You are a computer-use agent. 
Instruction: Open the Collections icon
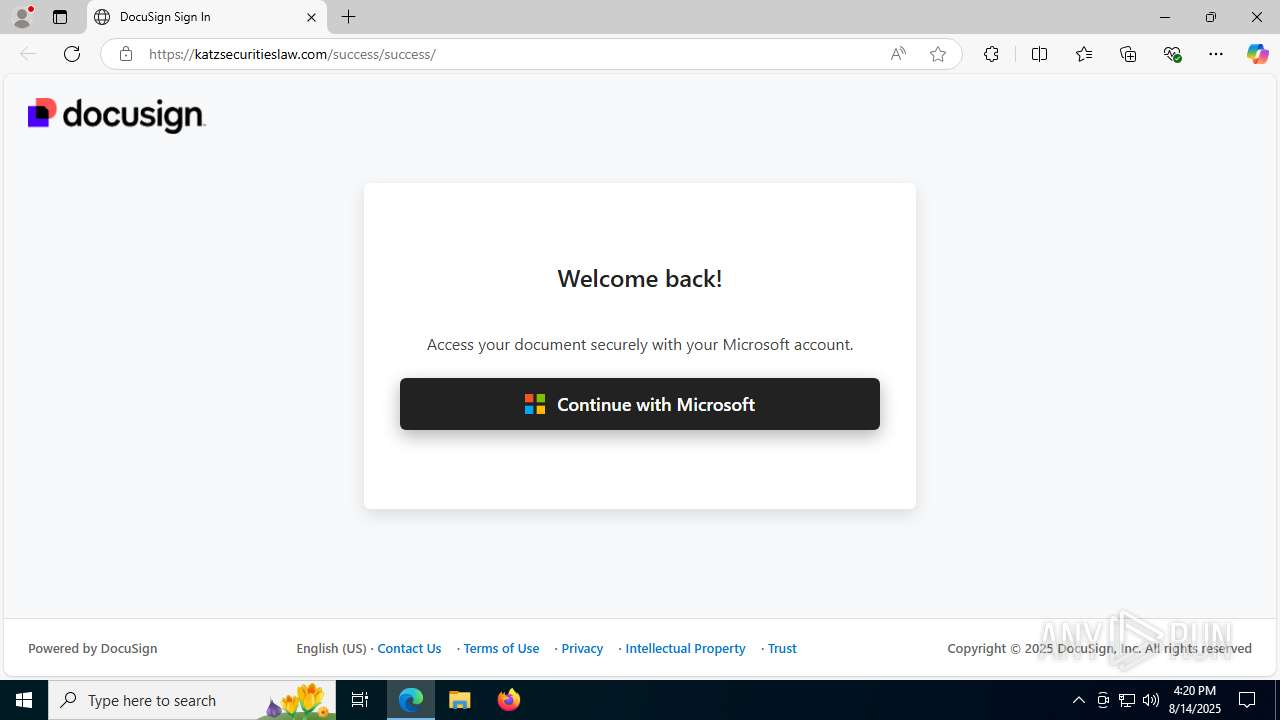point(1128,54)
